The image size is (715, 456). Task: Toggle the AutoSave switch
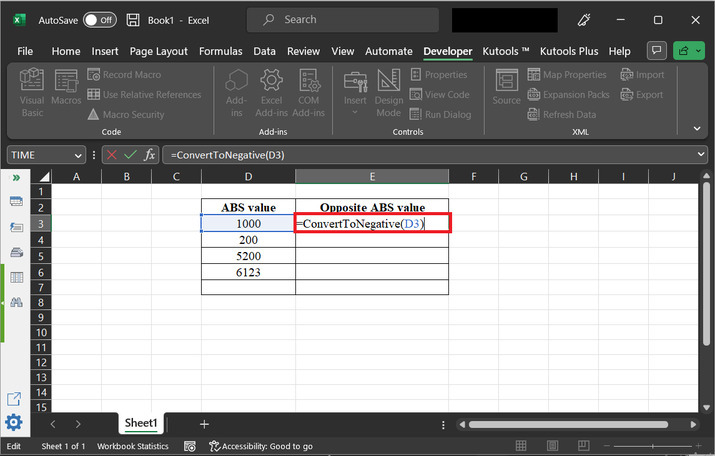point(100,20)
